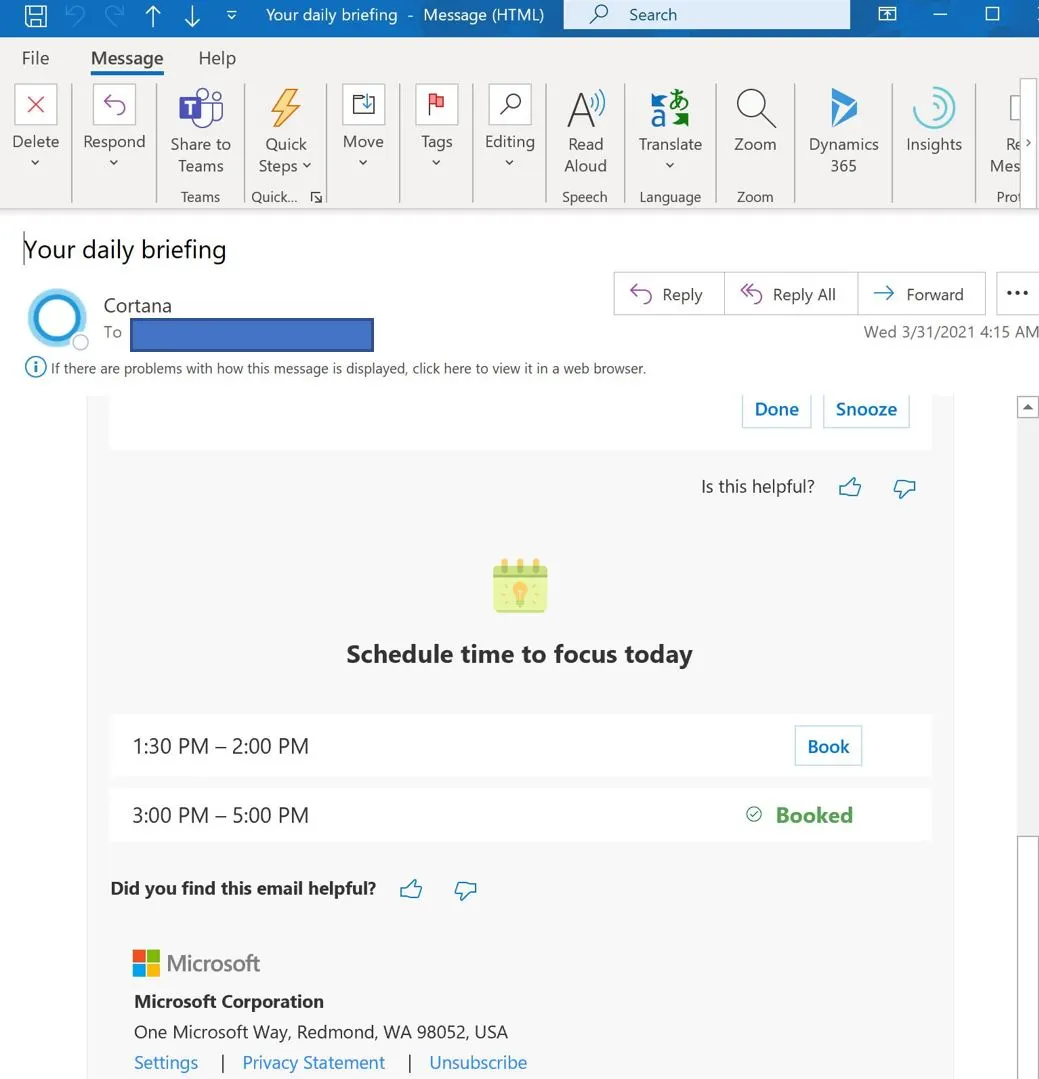Open the Privacy Statement link

314,1062
